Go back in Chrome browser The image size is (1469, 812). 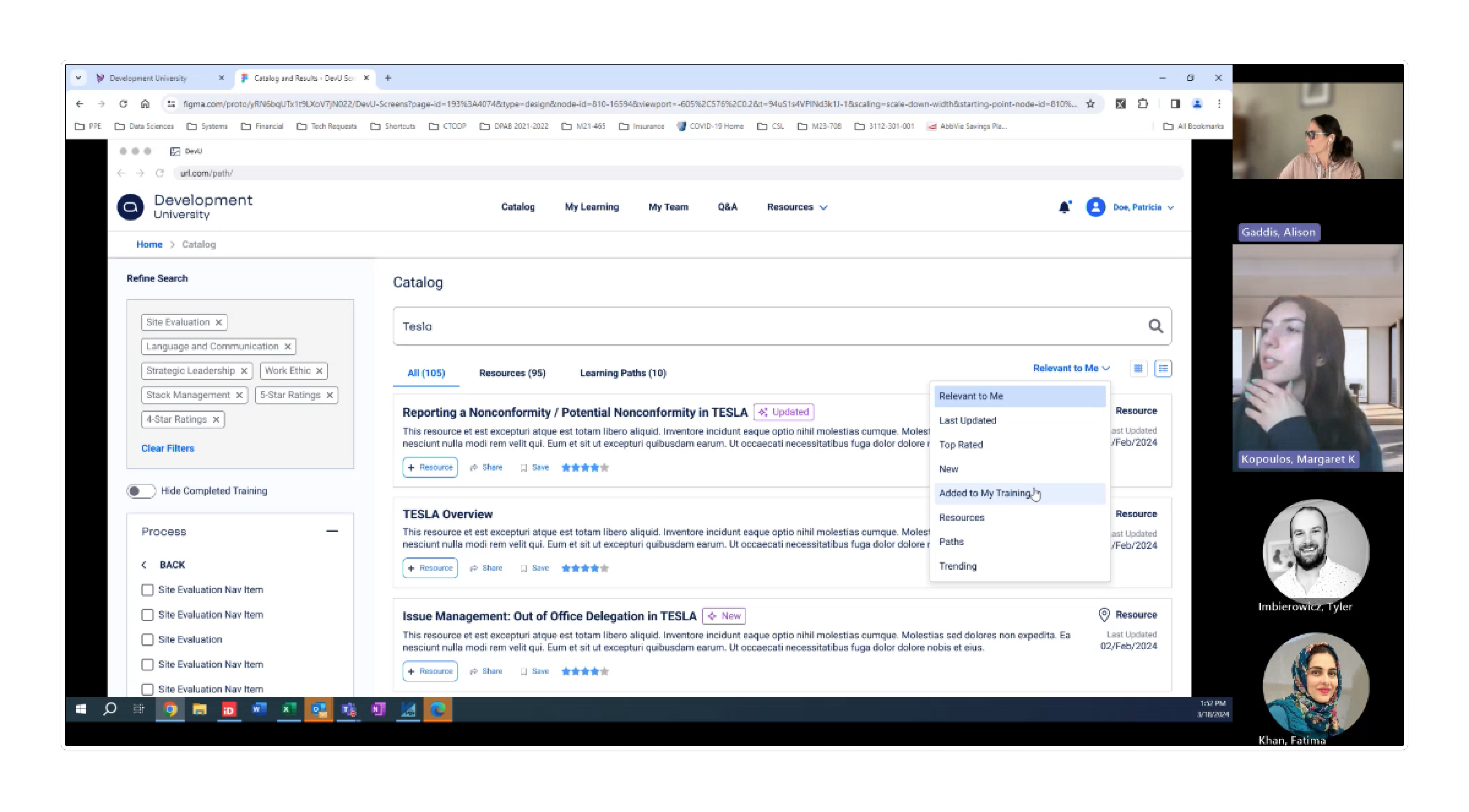point(80,104)
